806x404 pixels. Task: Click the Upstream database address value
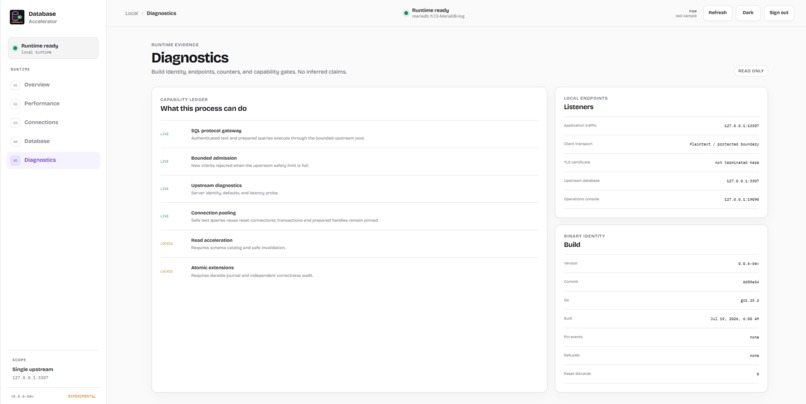[x=743, y=181]
